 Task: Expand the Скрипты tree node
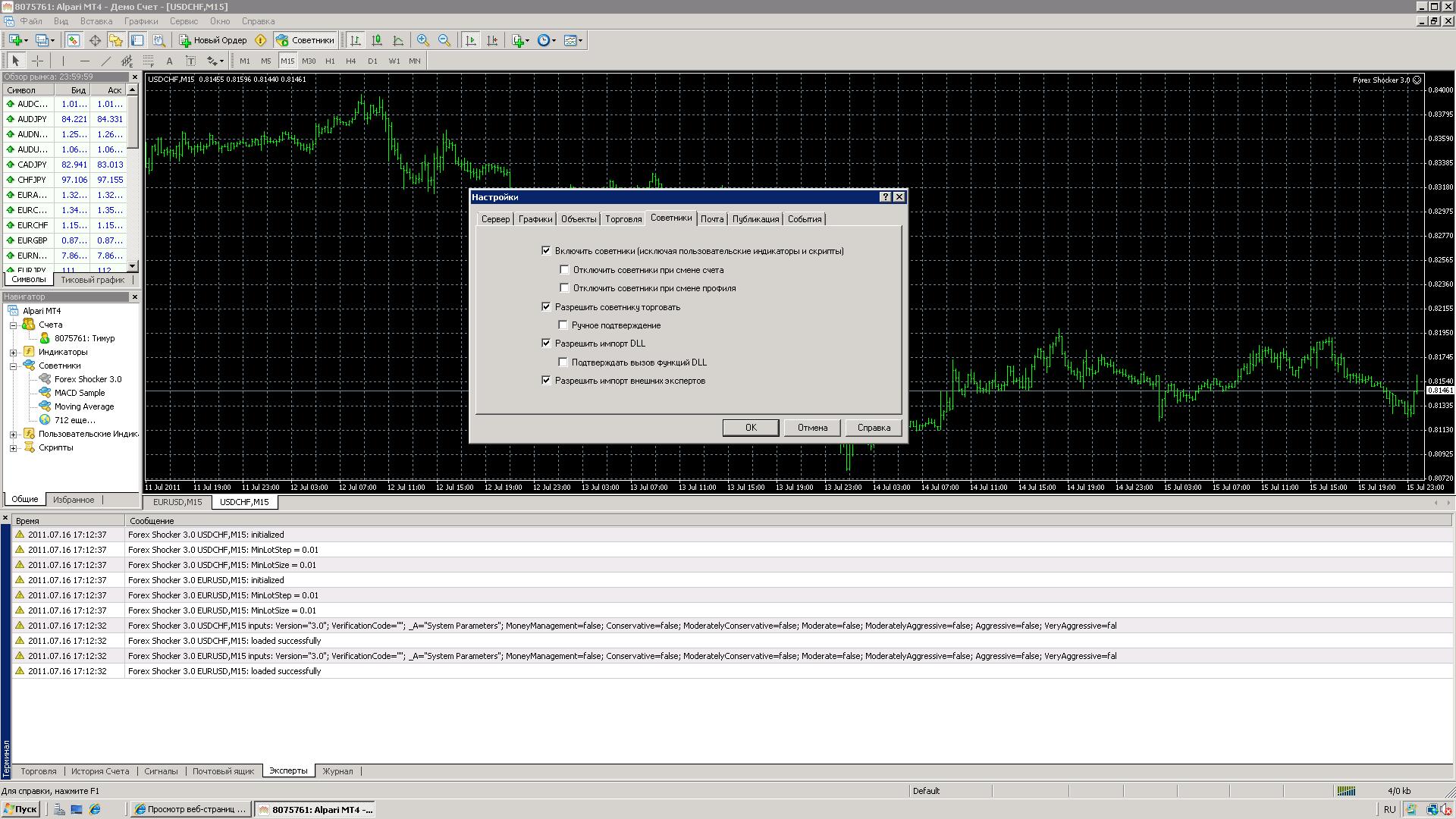[x=13, y=447]
